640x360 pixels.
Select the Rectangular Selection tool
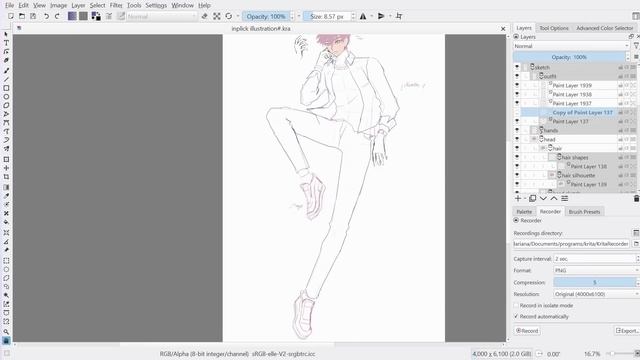point(6,260)
